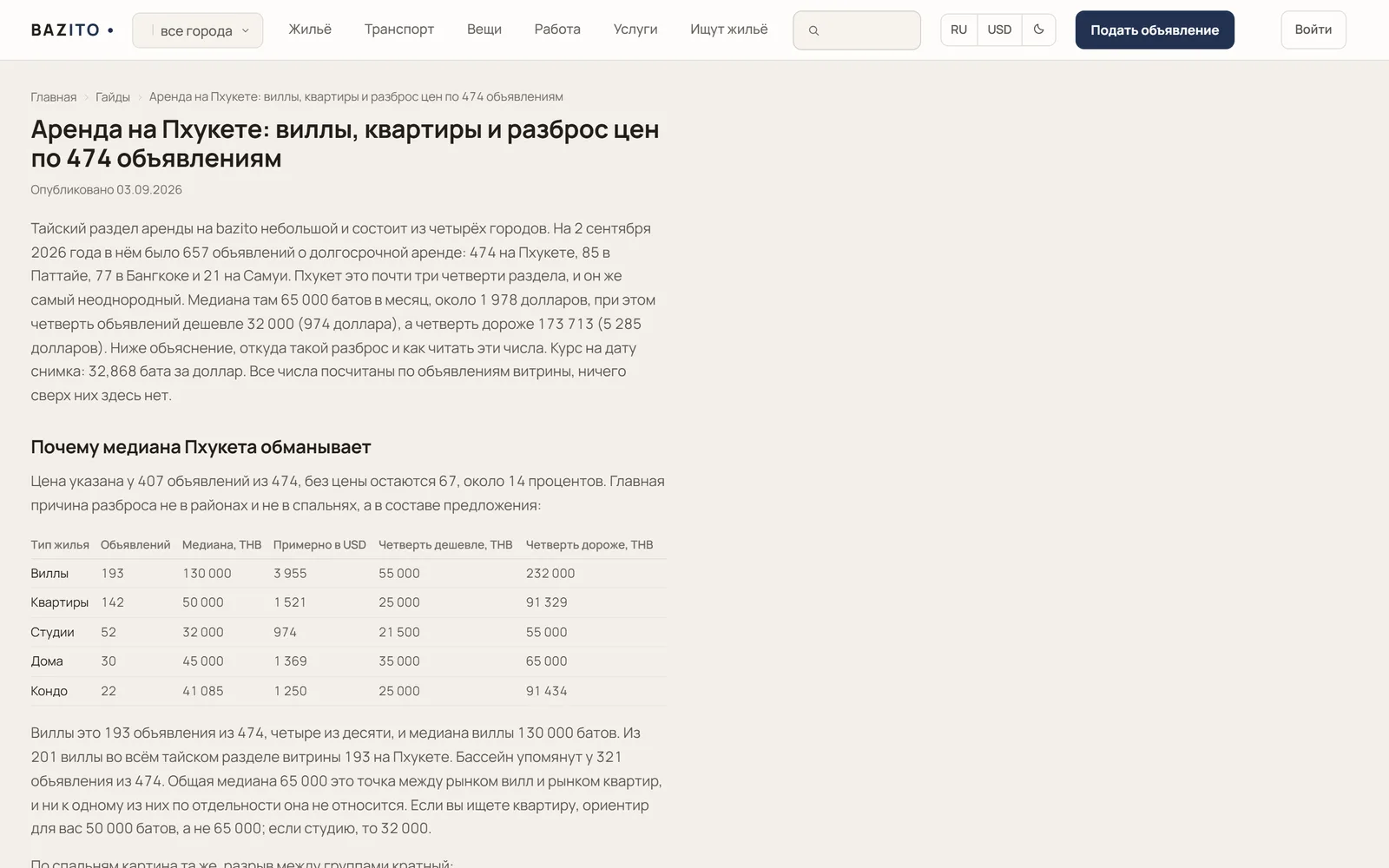1389x868 pixels.
Task: Click the Виллы row label
Action: [49, 573]
